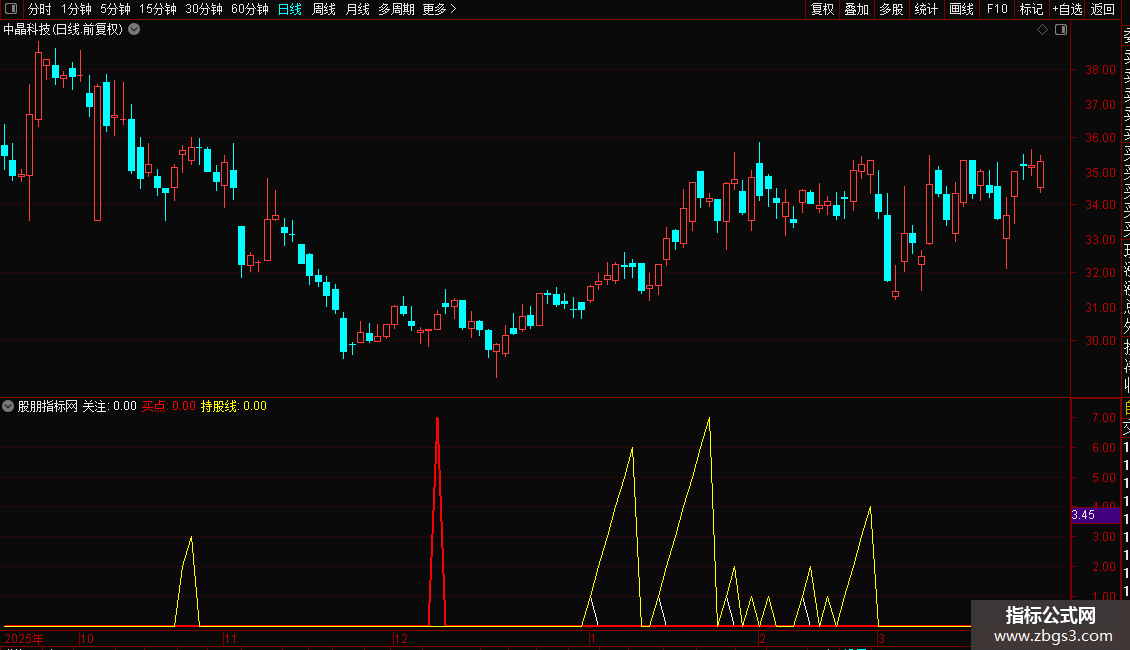The height and width of the screenshot is (650, 1130).
Task: Click the red 买点: 0.00 label
Action: click(169, 406)
